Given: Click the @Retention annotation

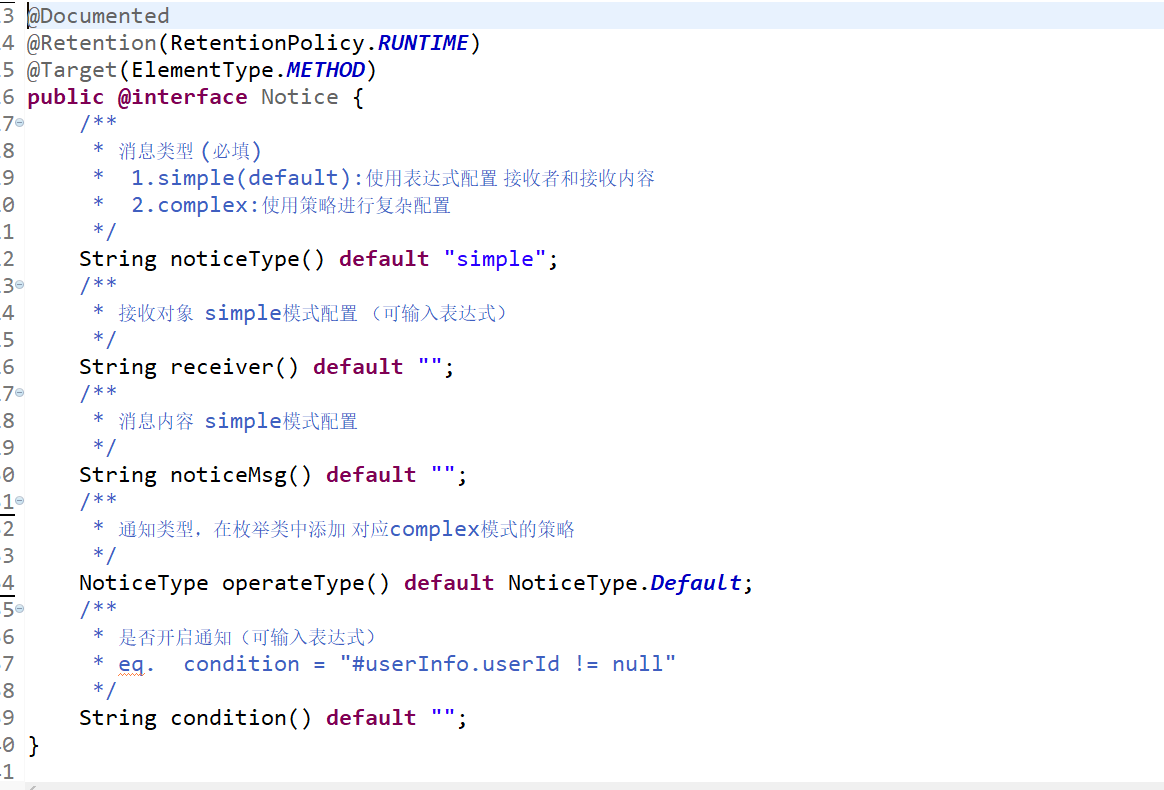Looking at the screenshot, I should point(91,43).
